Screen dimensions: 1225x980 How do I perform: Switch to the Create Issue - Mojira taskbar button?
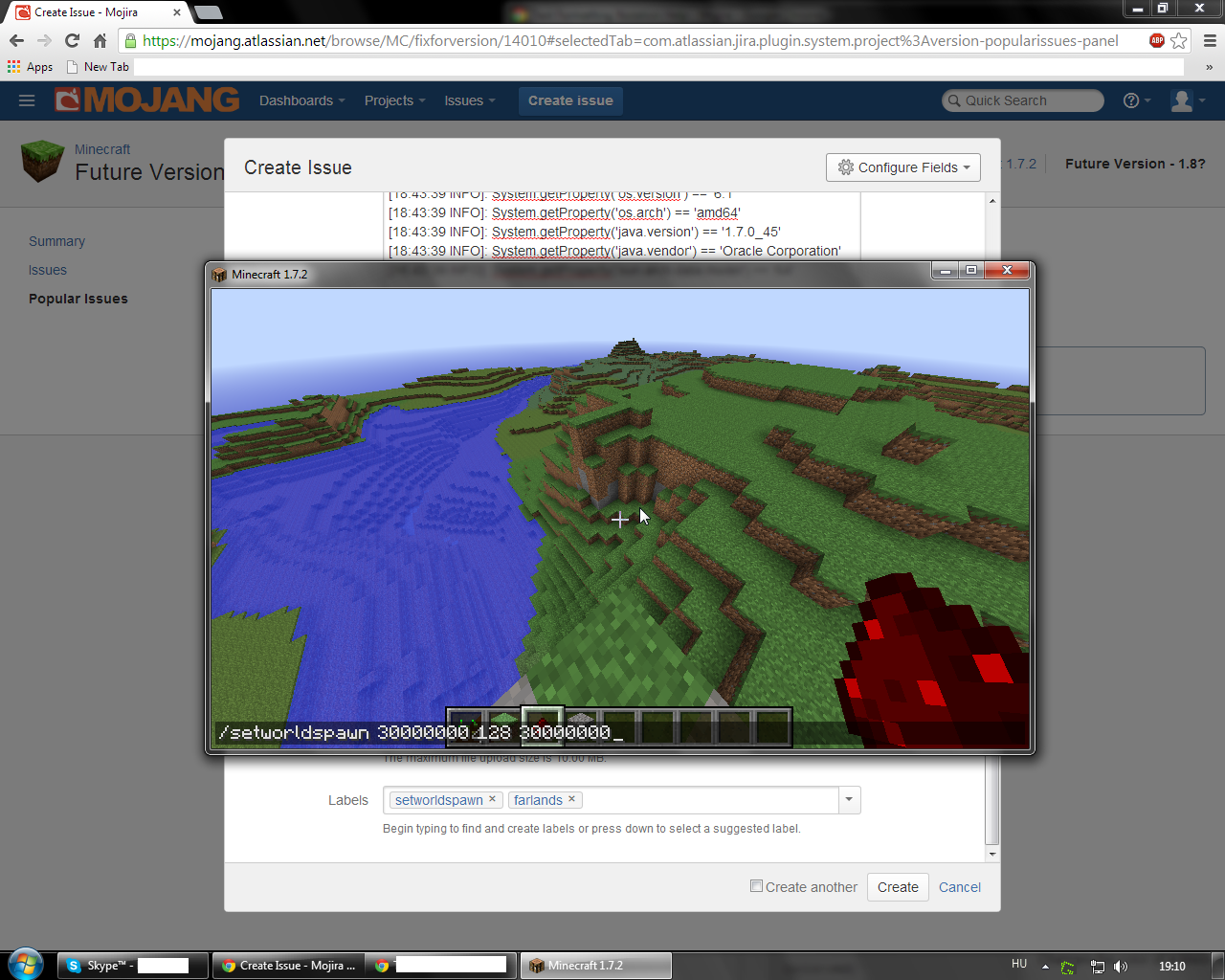coord(289,966)
